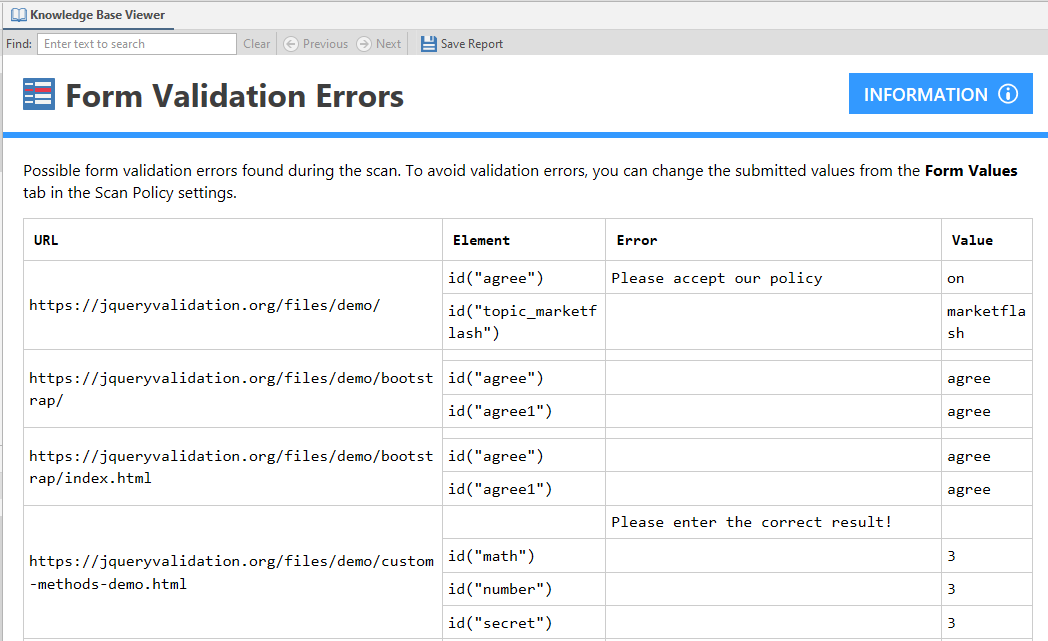1048x641 pixels.
Task: Select the Next navigation arrow icon
Action: (362, 43)
